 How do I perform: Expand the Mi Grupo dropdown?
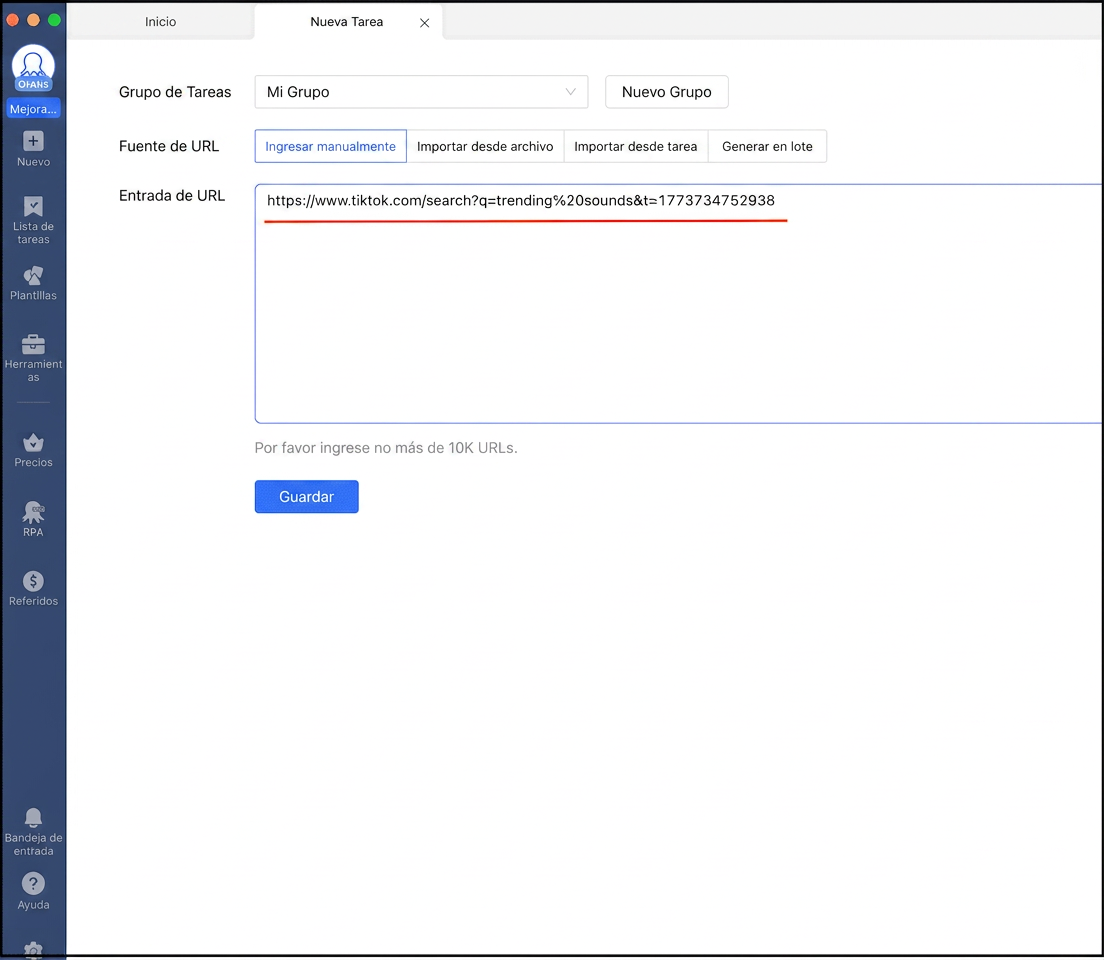421,92
